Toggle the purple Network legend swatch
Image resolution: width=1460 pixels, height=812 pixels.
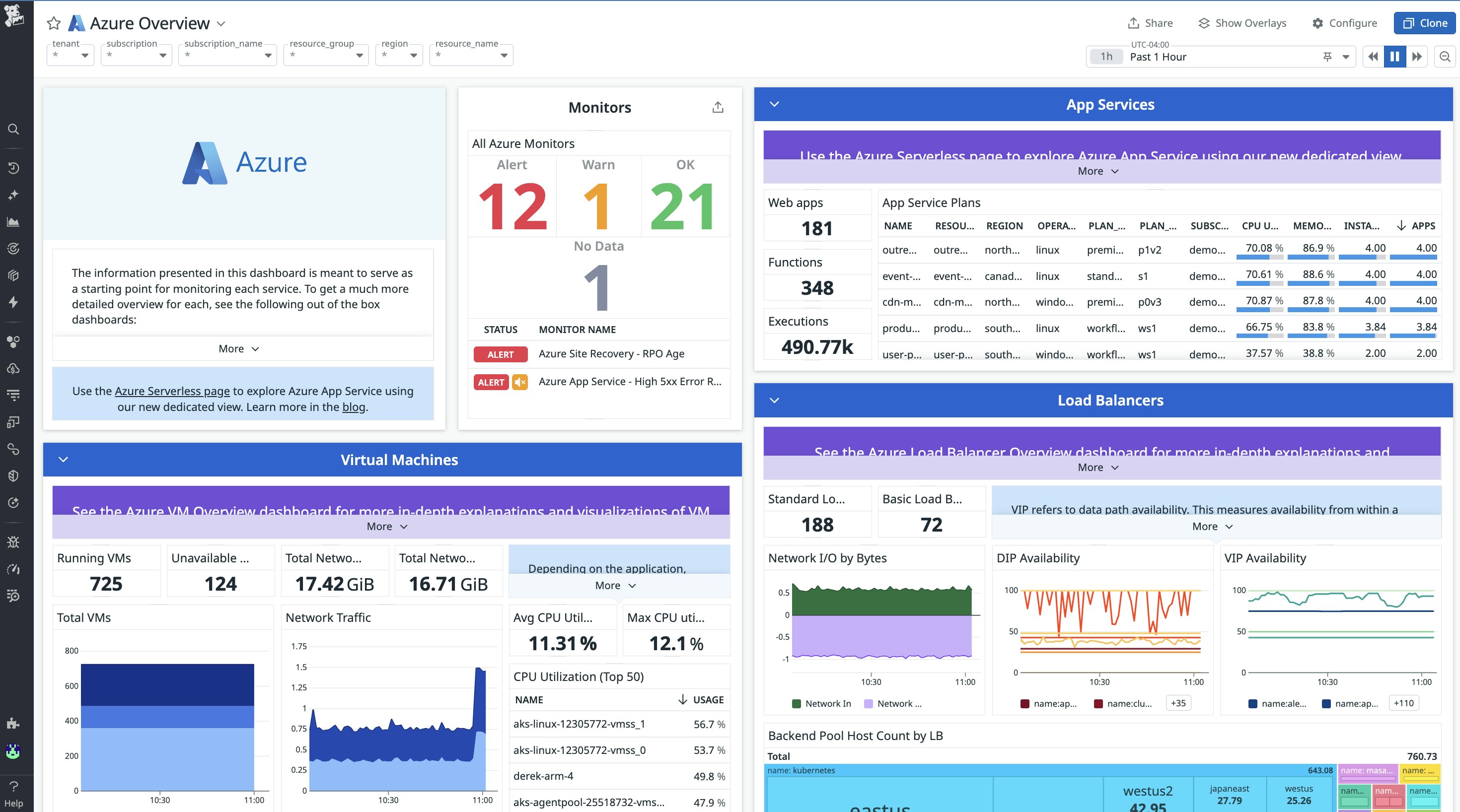[868, 704]
